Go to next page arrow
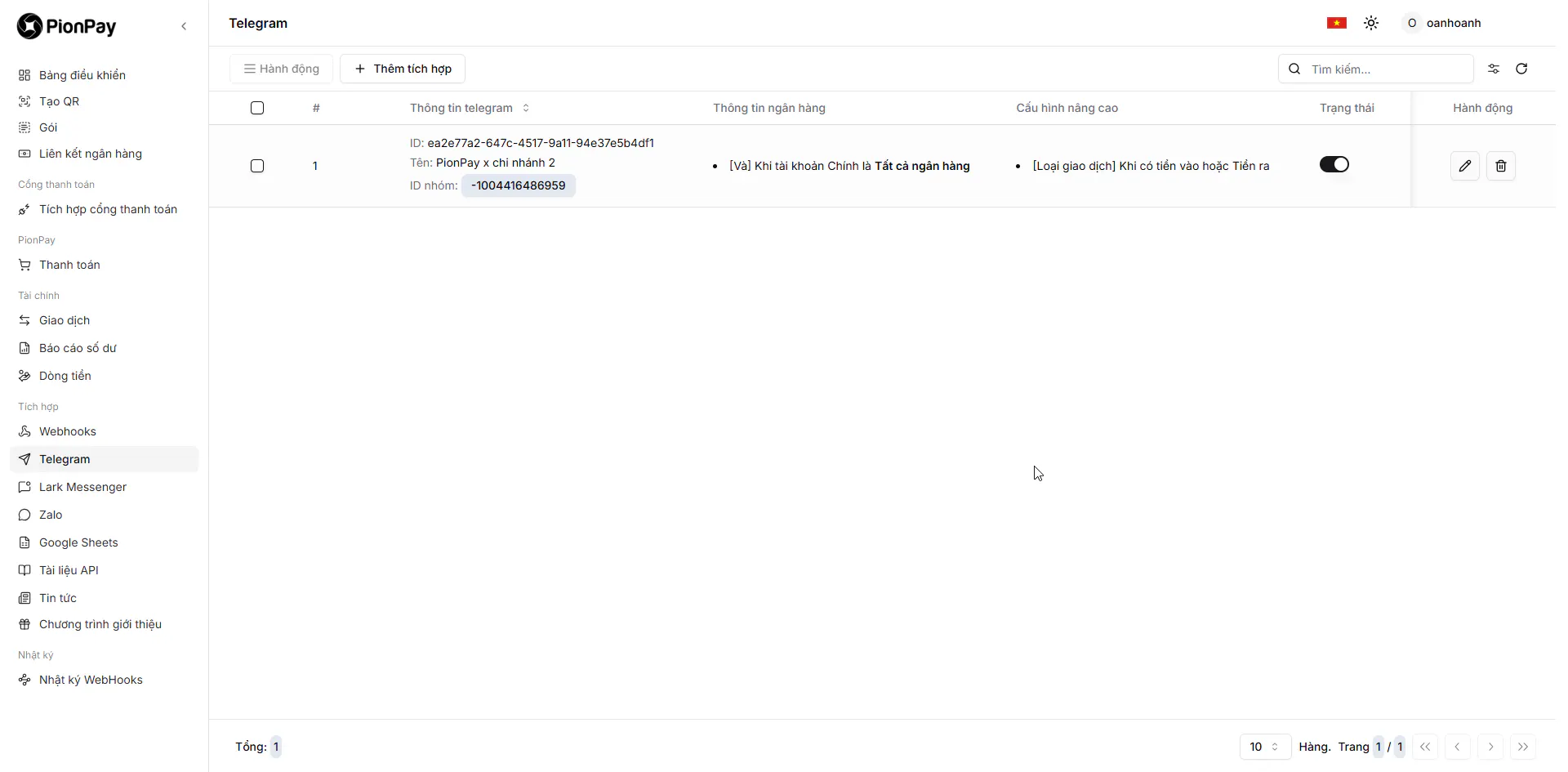 [x=1490, y=747]
